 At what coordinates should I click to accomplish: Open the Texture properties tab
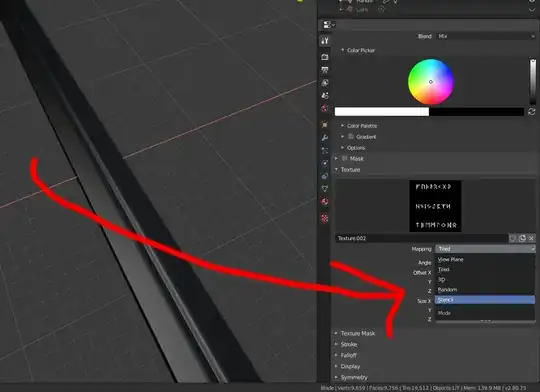point(324,218)
